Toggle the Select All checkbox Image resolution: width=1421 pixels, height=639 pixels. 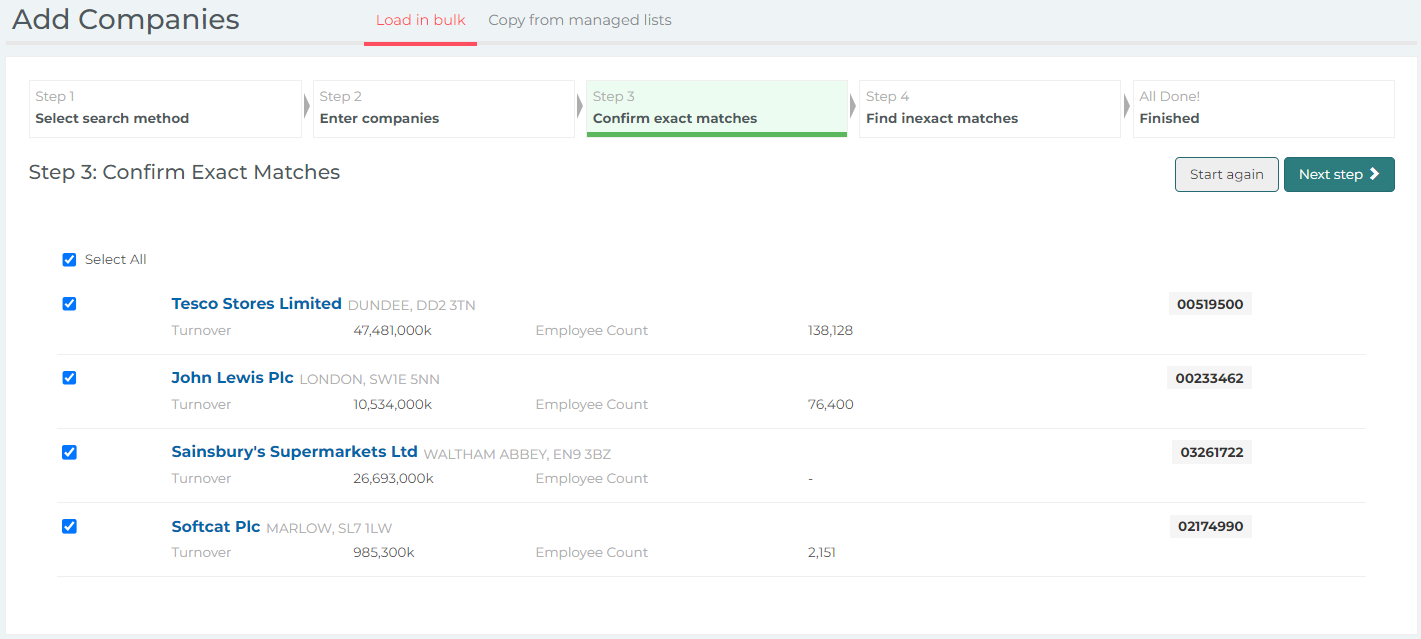click(69, 260)
